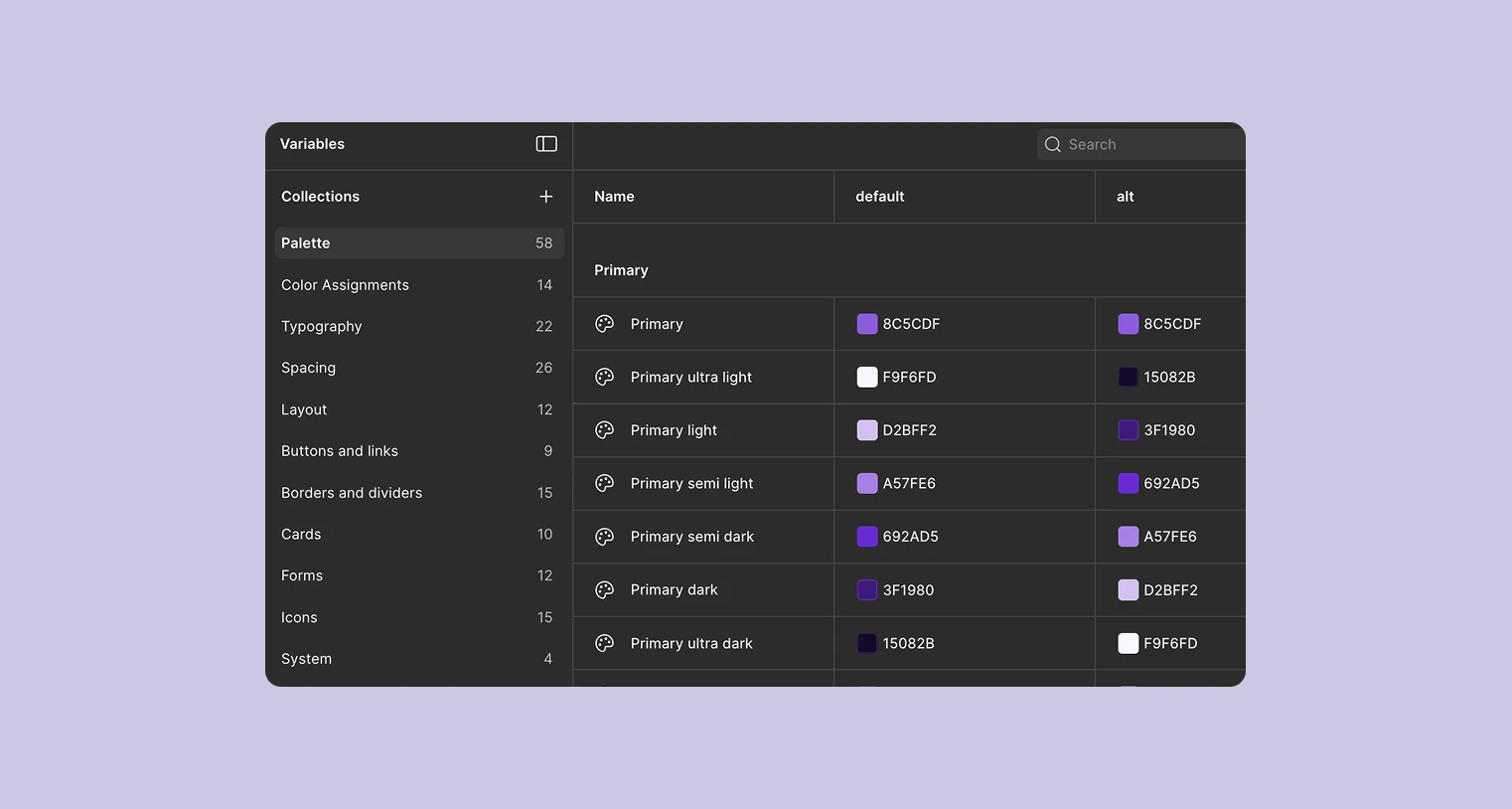Viewport: 1512px width, 809px height.
Task: Click the magnifier icon in the search bar
Action: [x=1052, y=144]
